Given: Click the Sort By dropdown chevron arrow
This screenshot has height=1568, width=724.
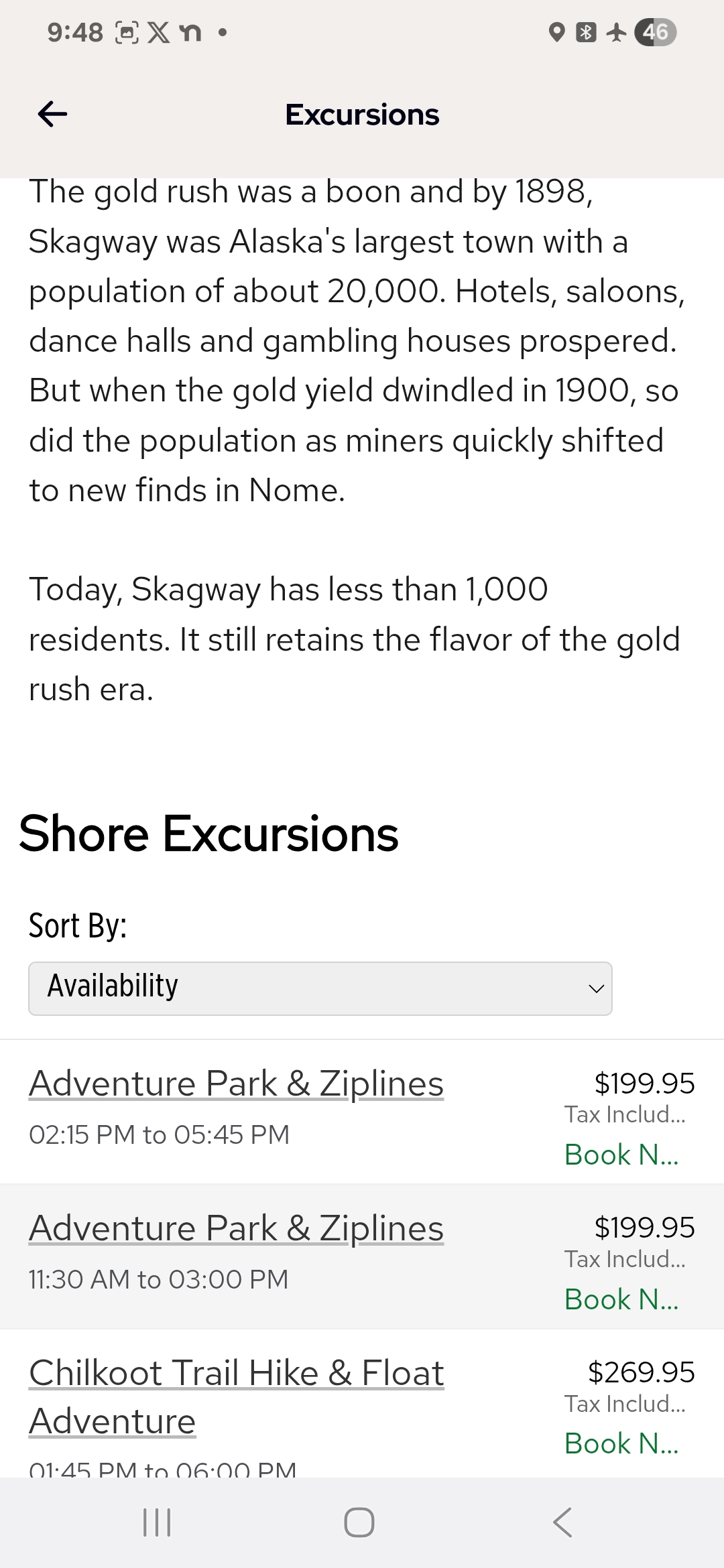Looking at the screenshot, I should click(x=596, y=989).
